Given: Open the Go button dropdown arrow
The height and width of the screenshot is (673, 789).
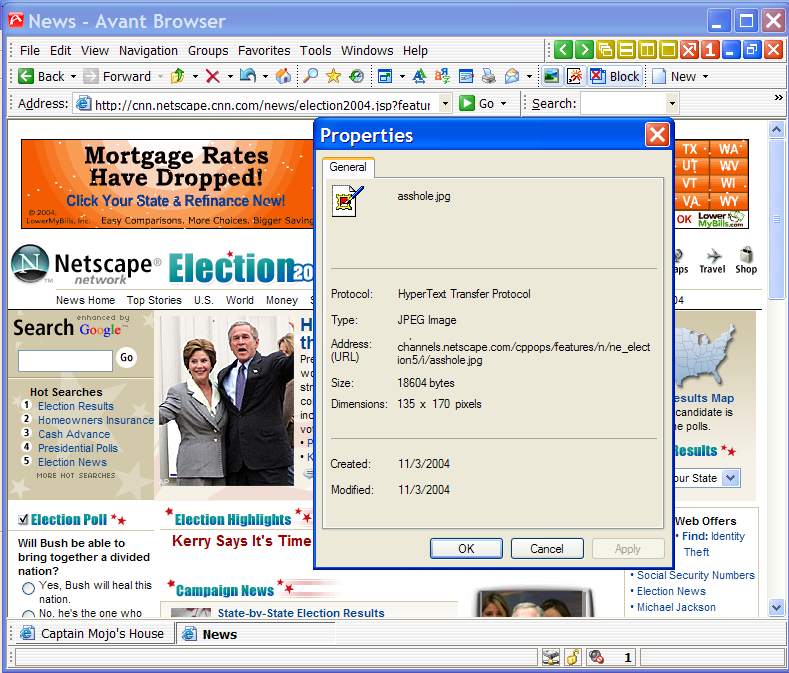Looking at the screenshot, I should (503, 104).
